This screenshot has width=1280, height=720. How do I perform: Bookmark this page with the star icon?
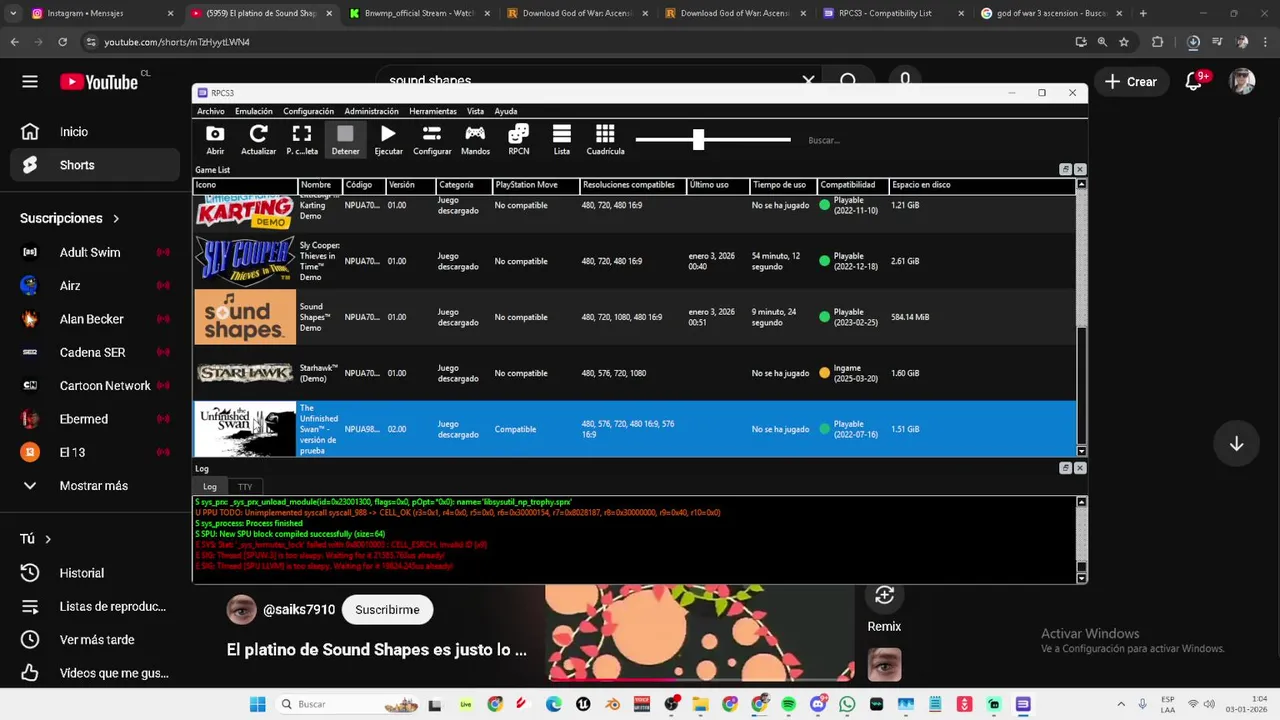pyautogui.click(x=1124, y=42)
